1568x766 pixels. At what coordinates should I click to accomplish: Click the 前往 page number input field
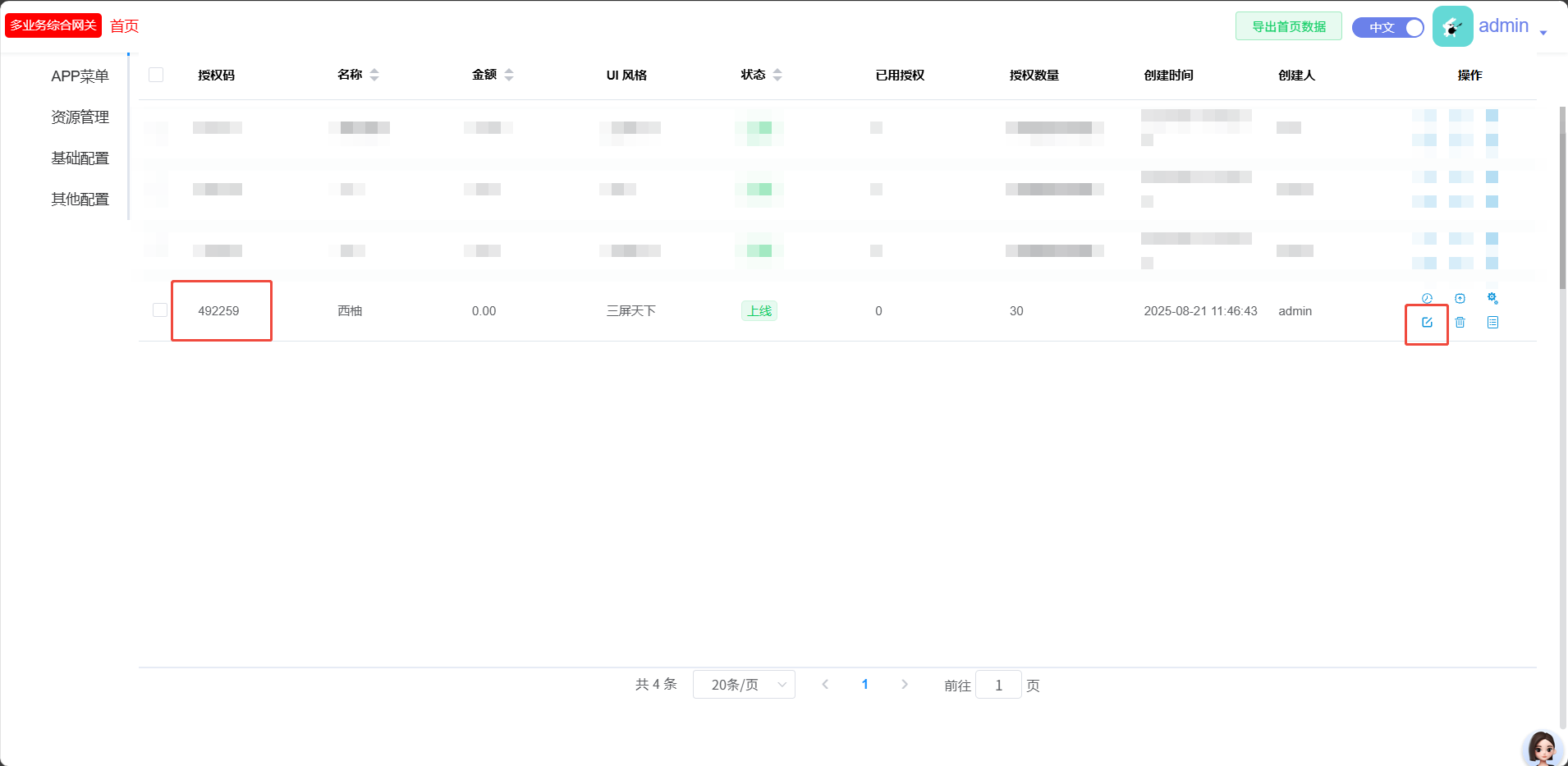tap(998, 685)
